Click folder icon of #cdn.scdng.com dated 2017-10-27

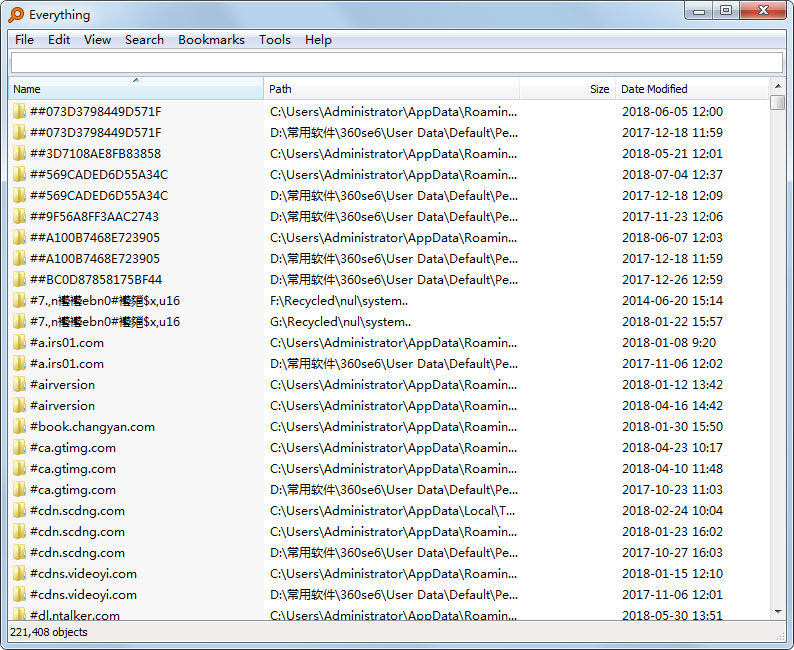[19, 553]
